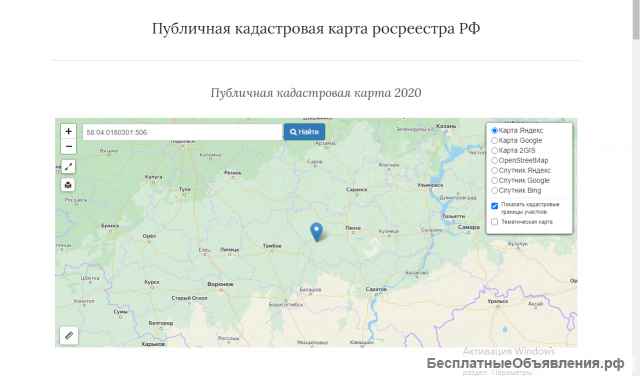Image resolution: width=640 pixels, height=376 pixels.
Task: Click the blue location pin marker
Action: [x=317, y=232]
